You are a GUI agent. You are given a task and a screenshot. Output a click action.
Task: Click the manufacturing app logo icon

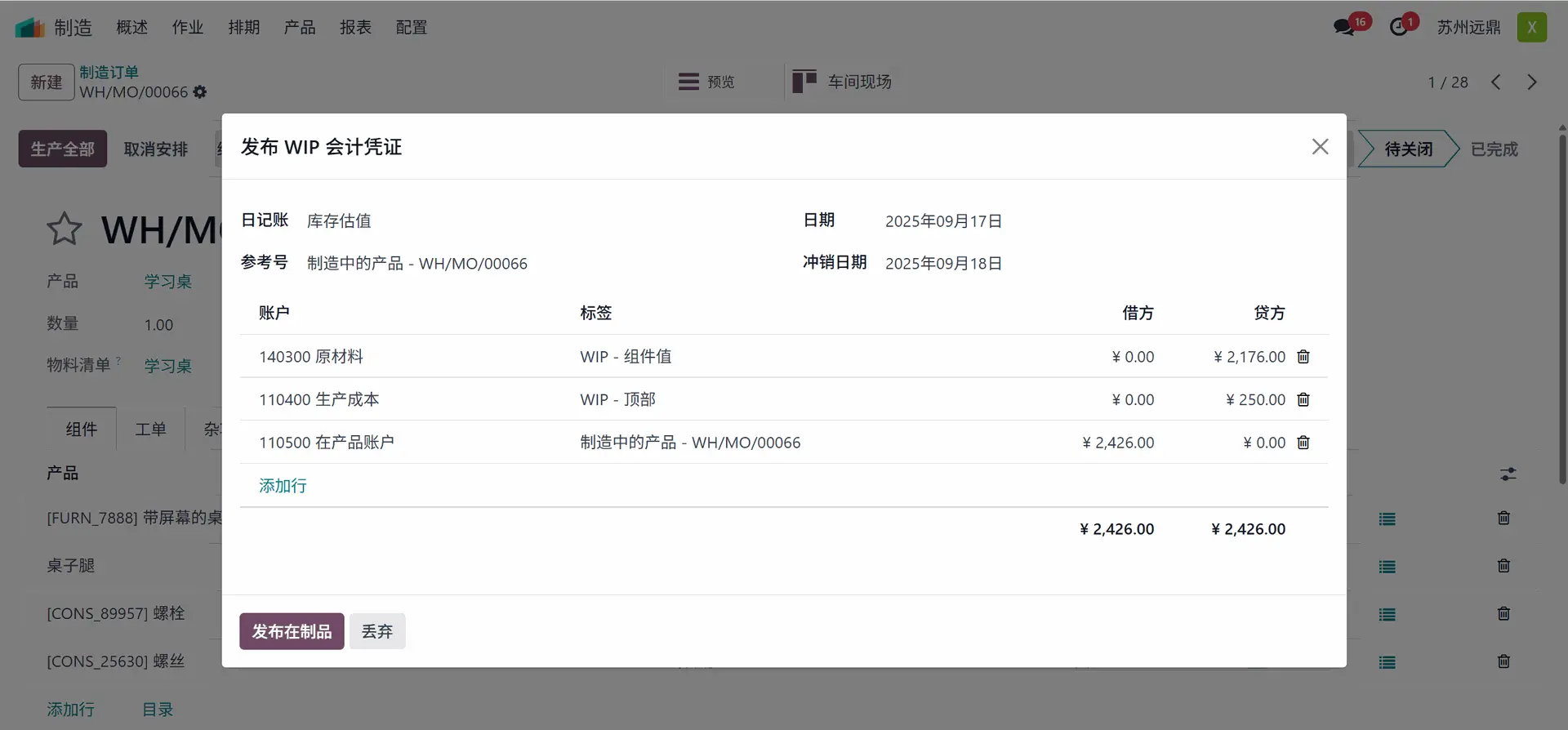click(x=29, y=28)
